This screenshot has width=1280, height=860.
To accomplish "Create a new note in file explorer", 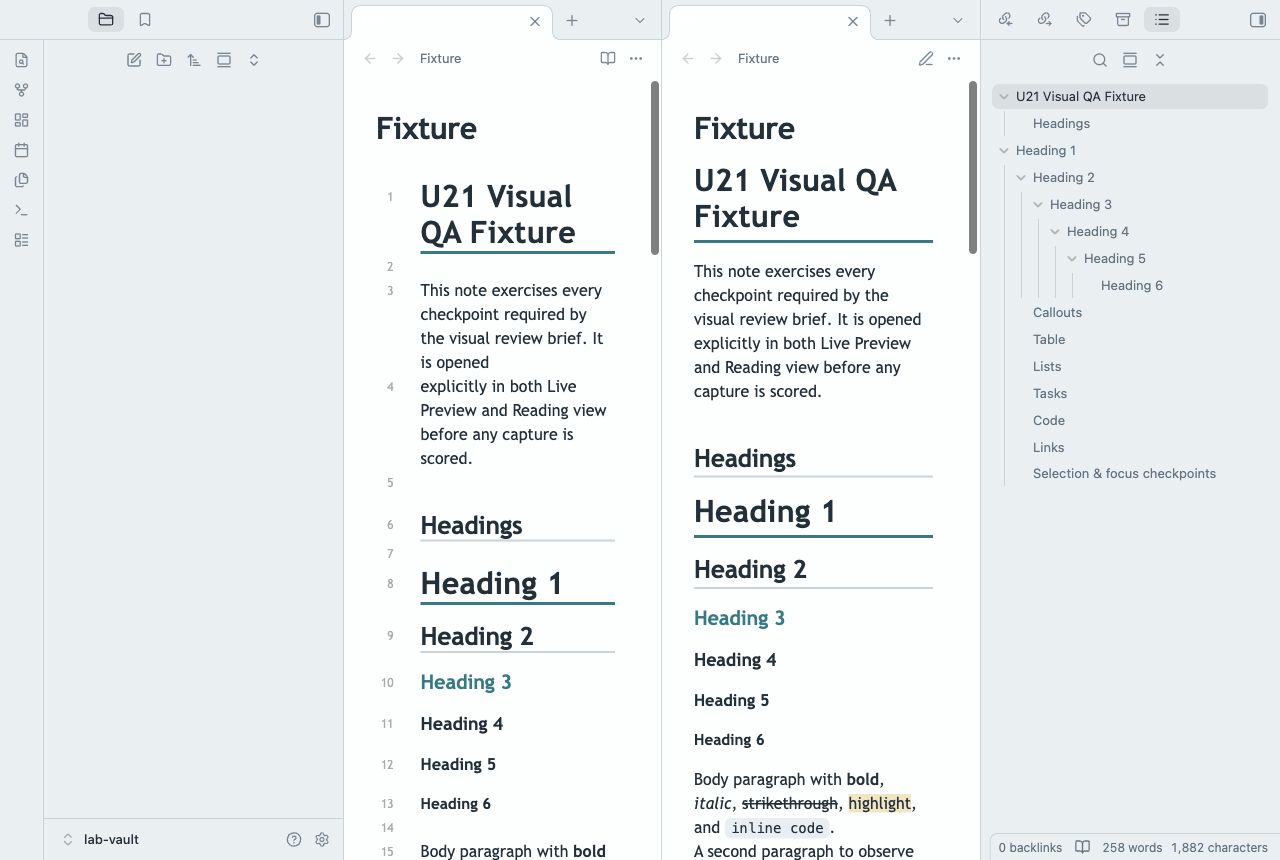I will [134, 60].
